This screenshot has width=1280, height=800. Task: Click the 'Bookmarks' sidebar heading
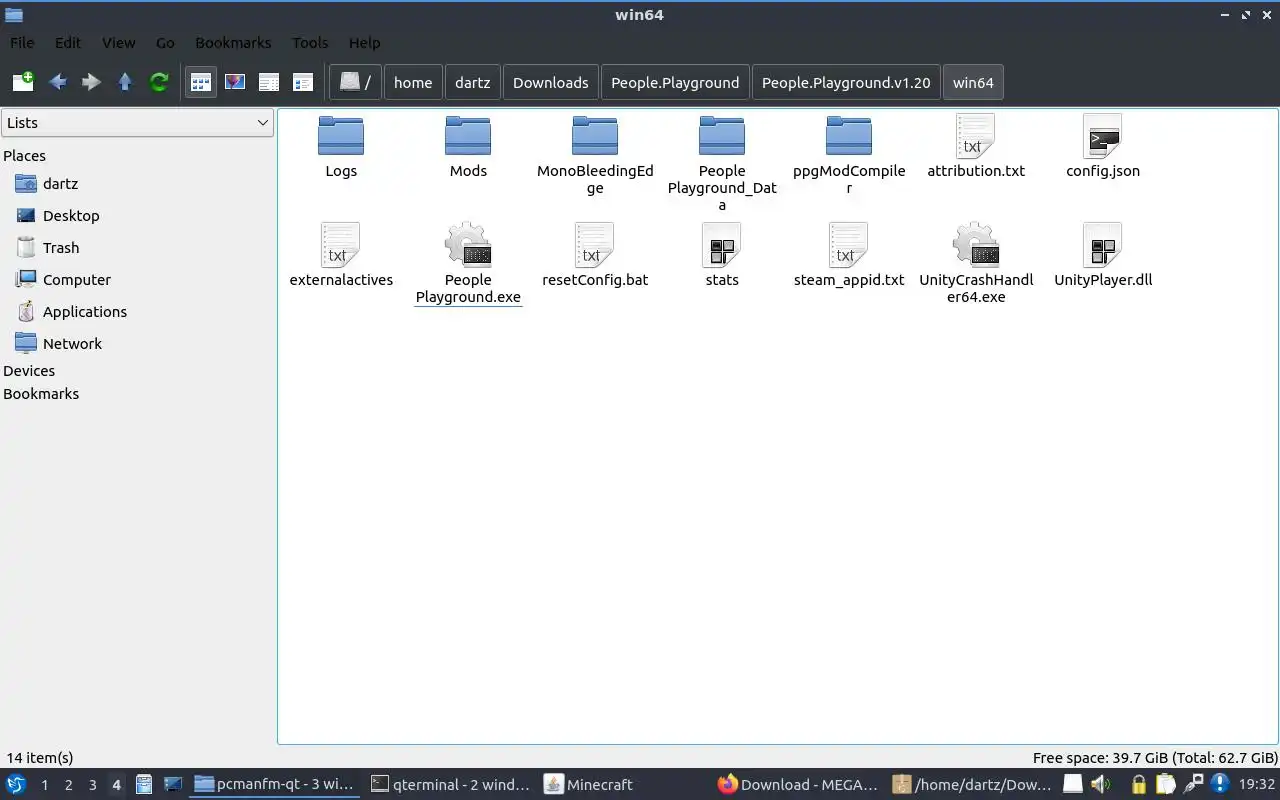41,394
